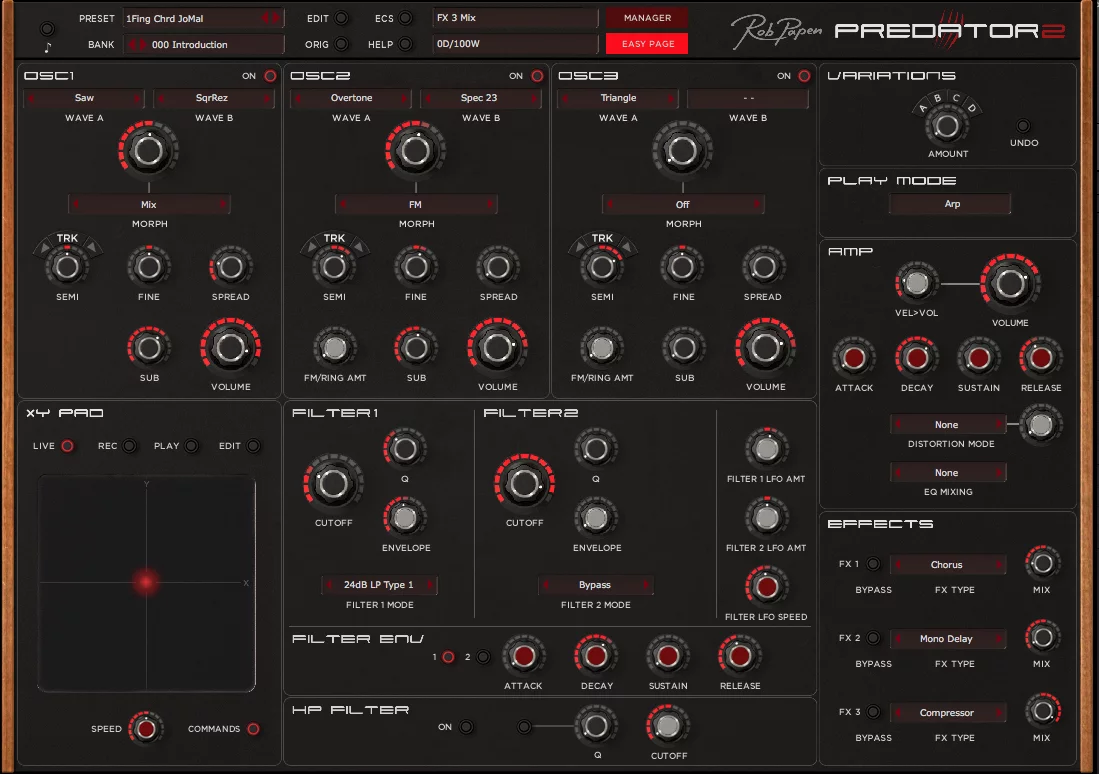1099x774 pixels.
Task: Click the Filter 2 Cutoff knob
Action: pos(524,484)
